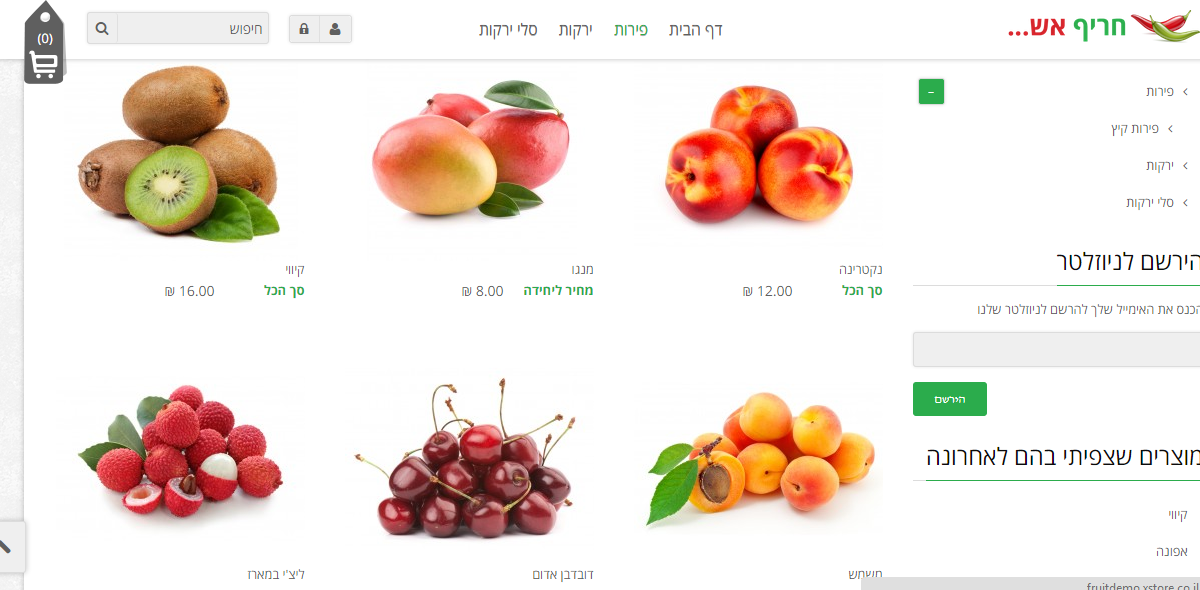Expand the פירות category chevron
1200x590 pixels.
[1185, 92]
